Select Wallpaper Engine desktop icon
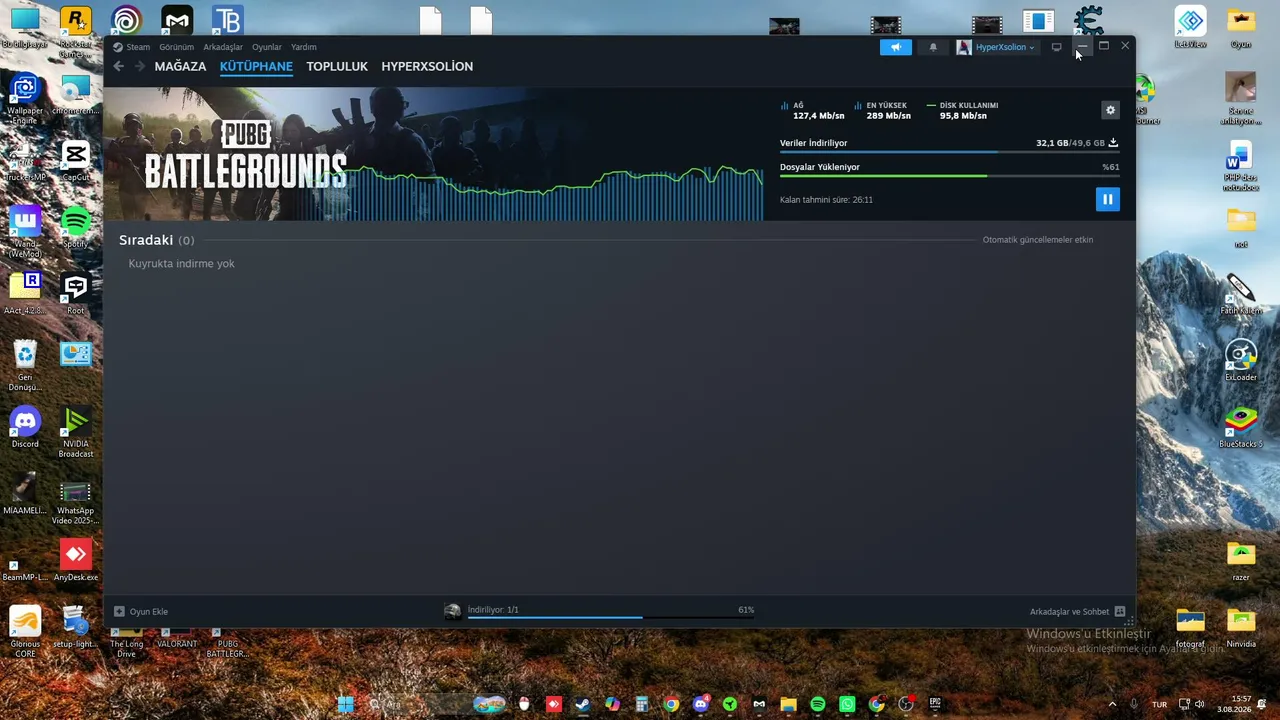Viewport: 1280px width, 720px height. coord(25,100)
